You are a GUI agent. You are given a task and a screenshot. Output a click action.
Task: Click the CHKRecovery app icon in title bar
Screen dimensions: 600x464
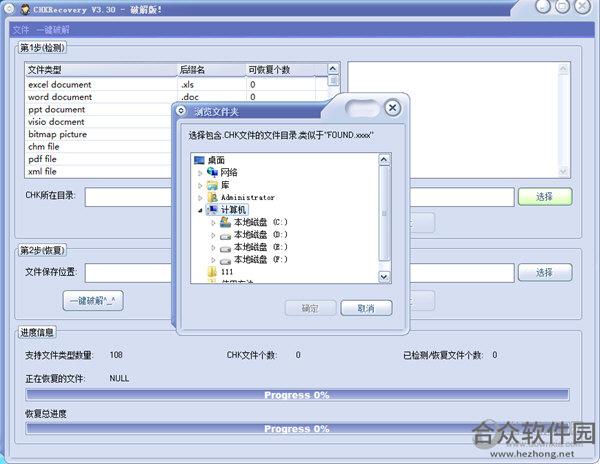(x=25, y=8)
